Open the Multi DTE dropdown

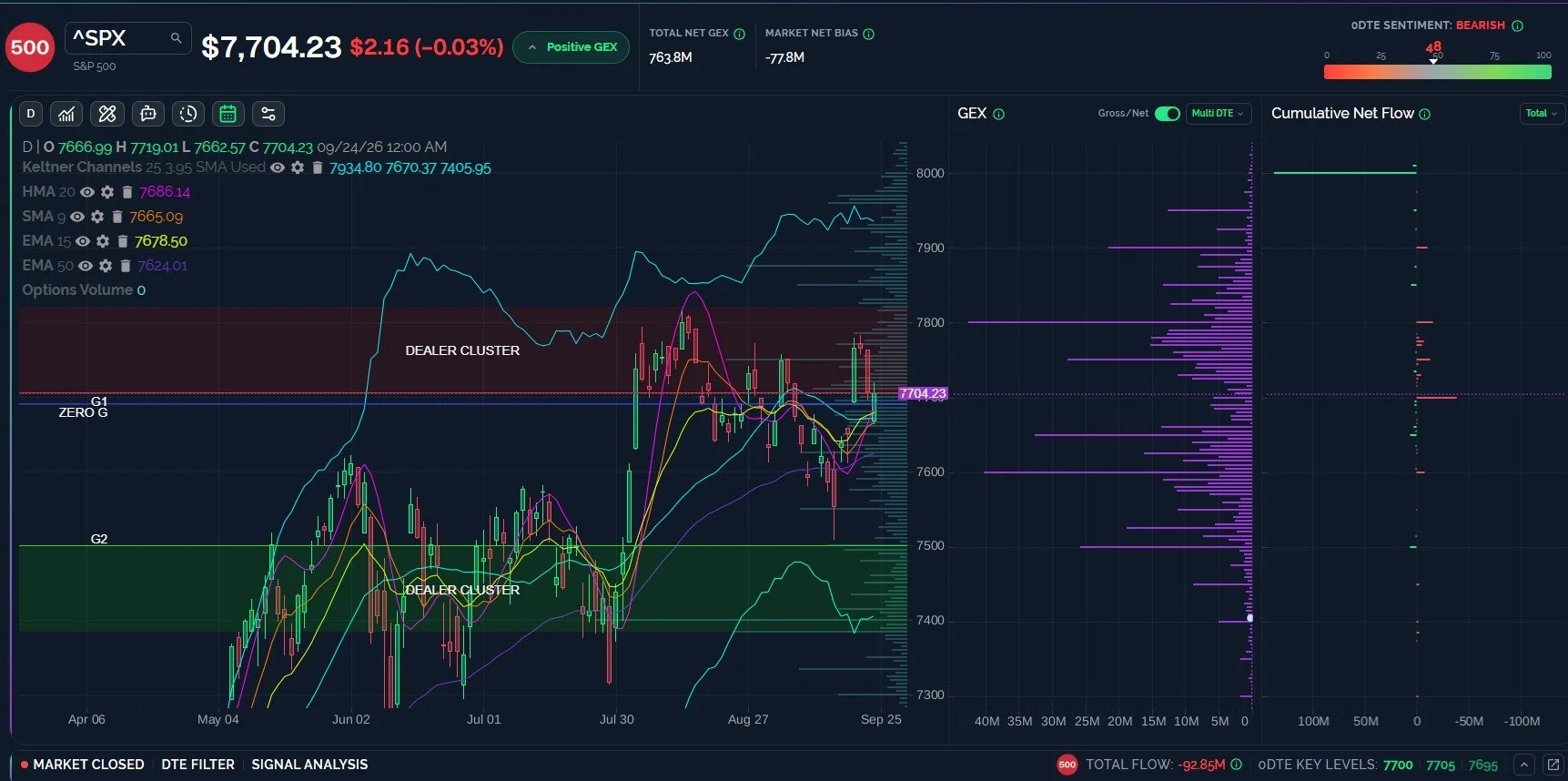coord(1218,114)
